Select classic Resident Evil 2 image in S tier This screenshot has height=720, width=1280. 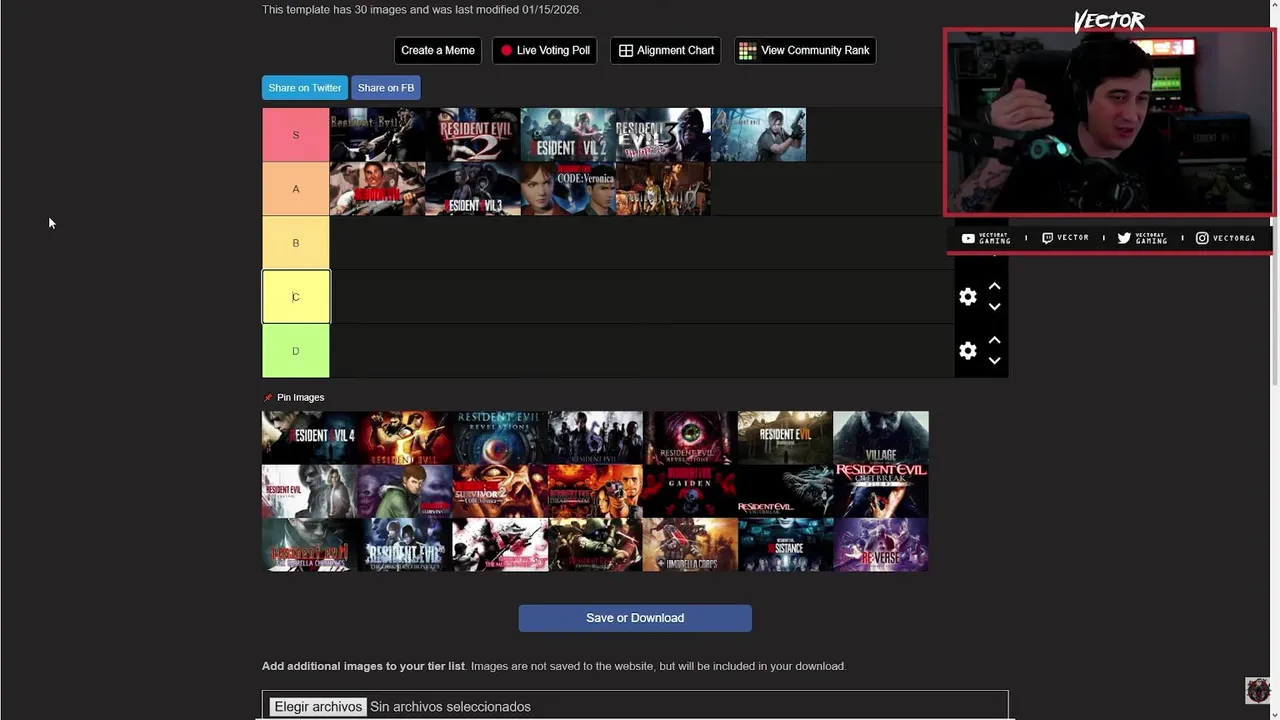point(473,135)
